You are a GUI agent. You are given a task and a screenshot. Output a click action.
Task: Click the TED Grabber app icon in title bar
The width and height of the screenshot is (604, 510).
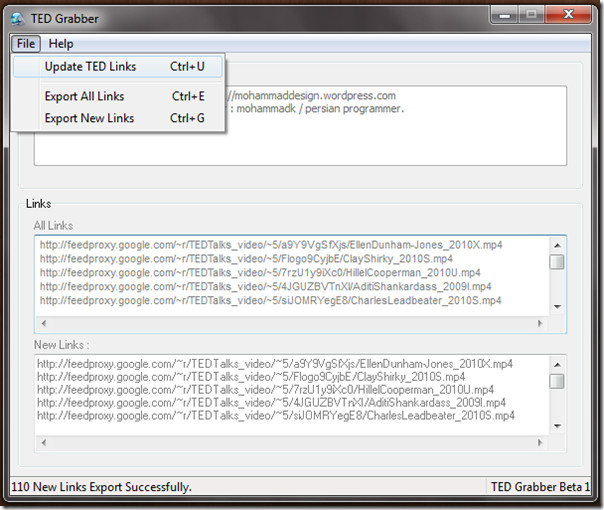pyautogui.click(x=17, y=18)
